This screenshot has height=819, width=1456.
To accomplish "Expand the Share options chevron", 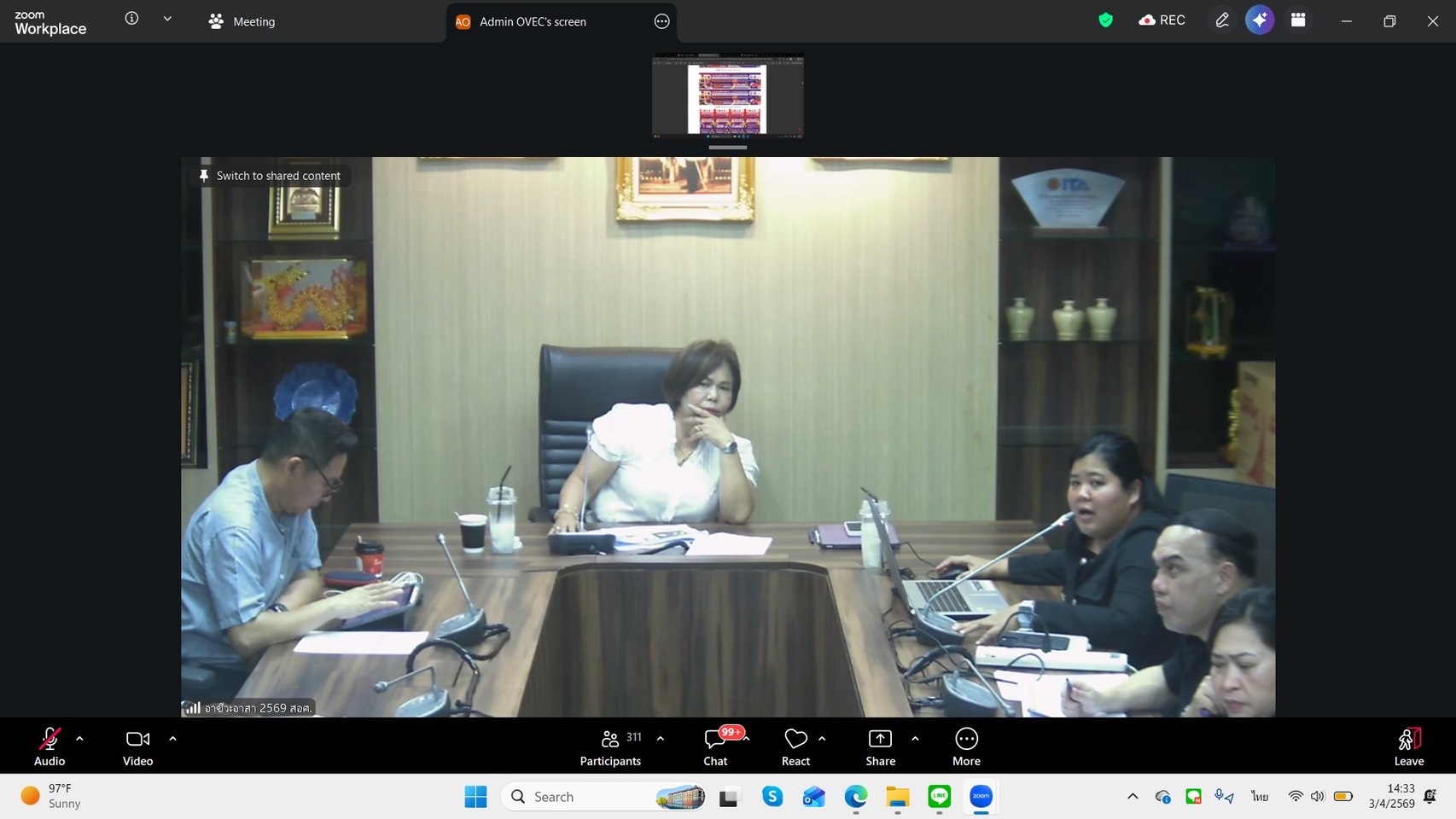I will (915, 739).
